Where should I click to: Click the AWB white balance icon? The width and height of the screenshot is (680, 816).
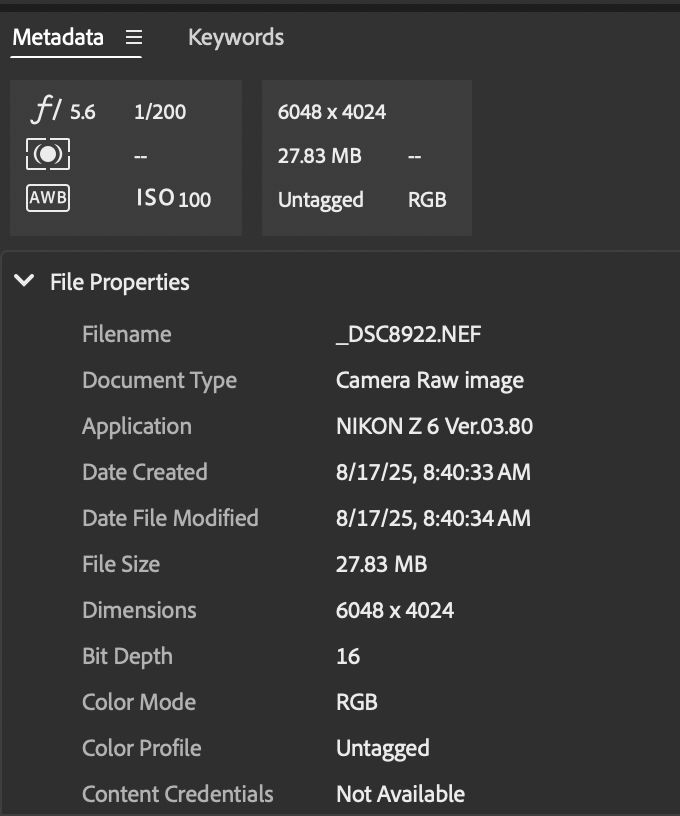click(x=48, y=198)
